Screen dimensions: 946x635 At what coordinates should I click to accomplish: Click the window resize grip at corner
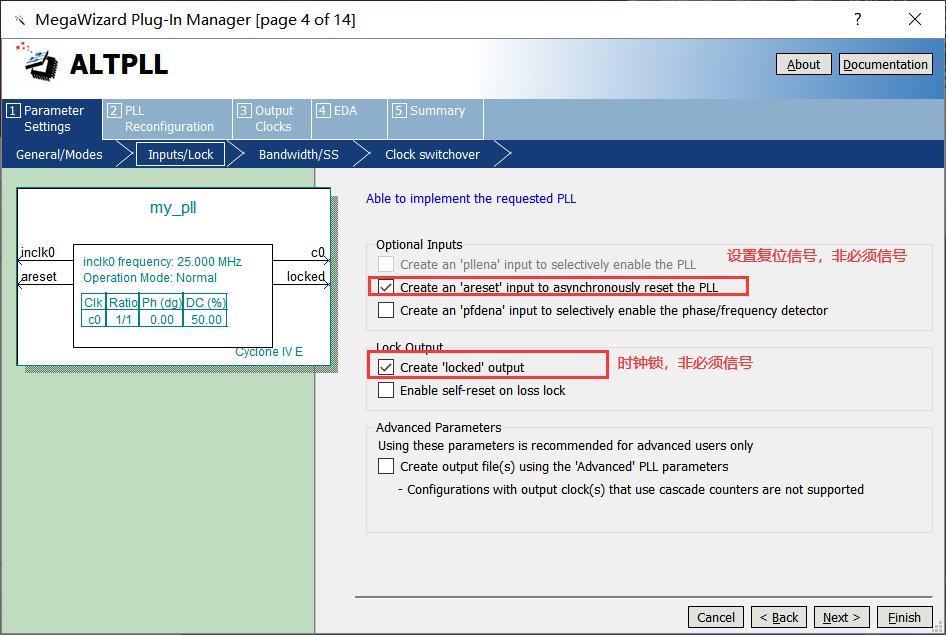click(938, 627)
